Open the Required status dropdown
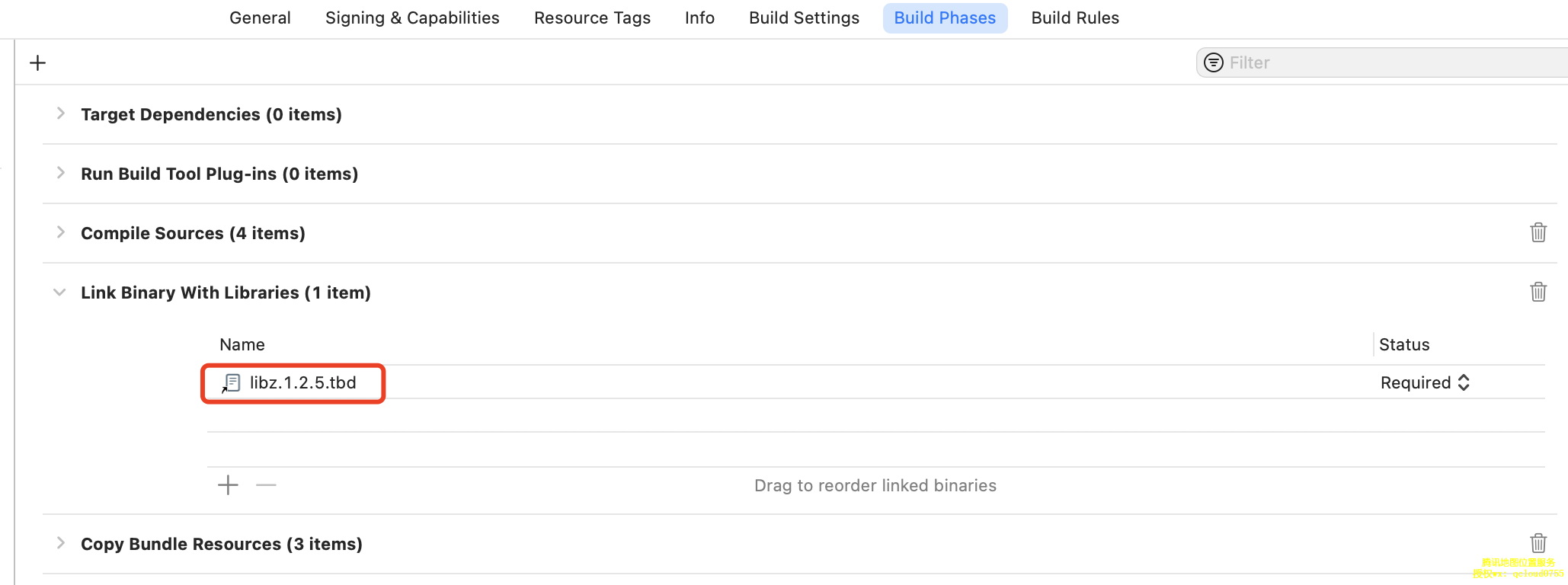 tap(1424, 382)
